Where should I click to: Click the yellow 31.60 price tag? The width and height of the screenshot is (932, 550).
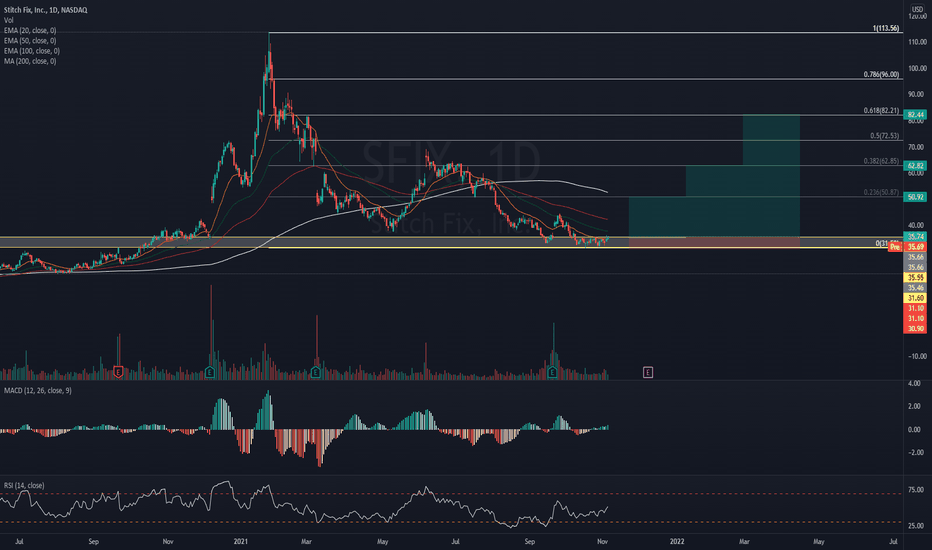pyautogui.click(x=915, y=298)
